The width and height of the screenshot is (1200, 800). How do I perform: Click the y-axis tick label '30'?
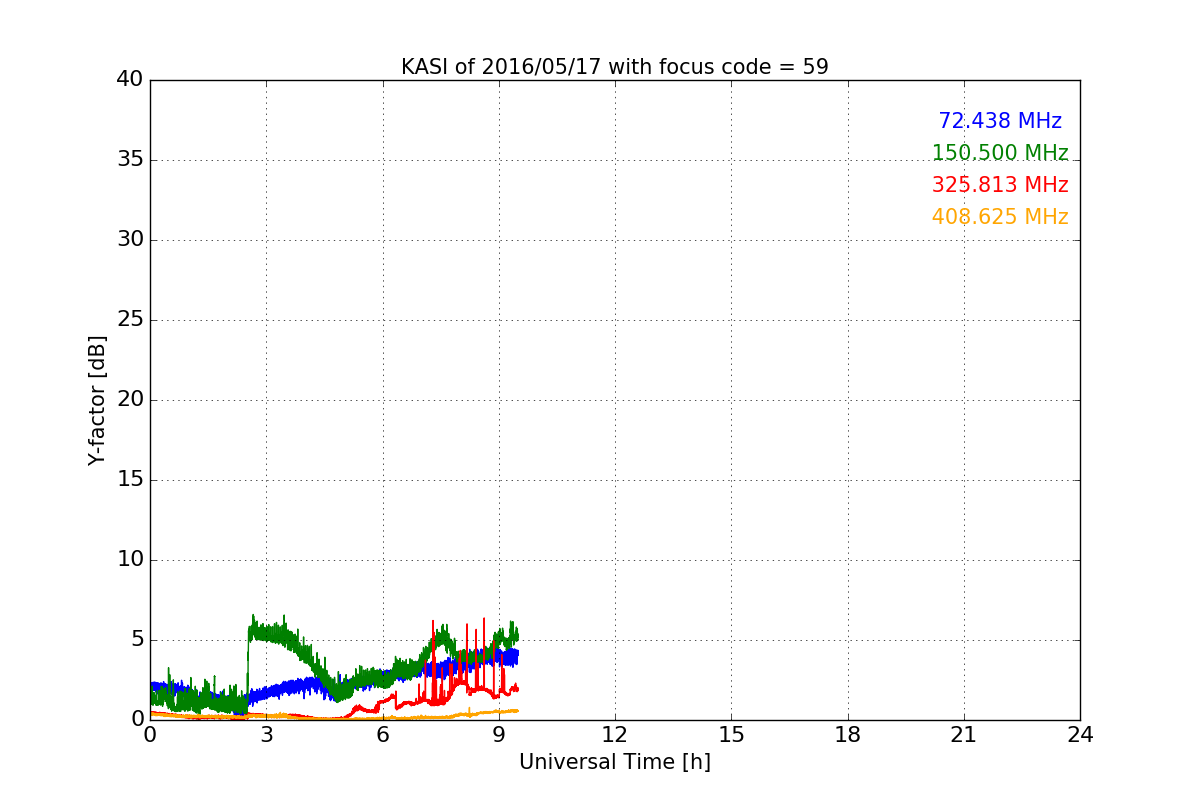coord(130,240)
